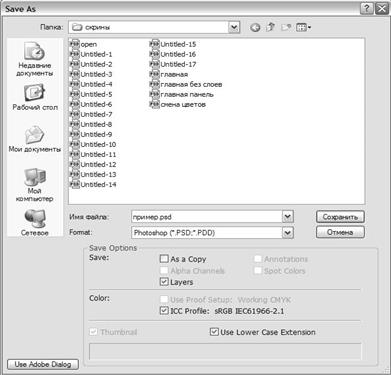The height and width of the screenshot is (375, 391).
Task: Go to the Рабочий стол places shortcut
Action: pos(35,98)
